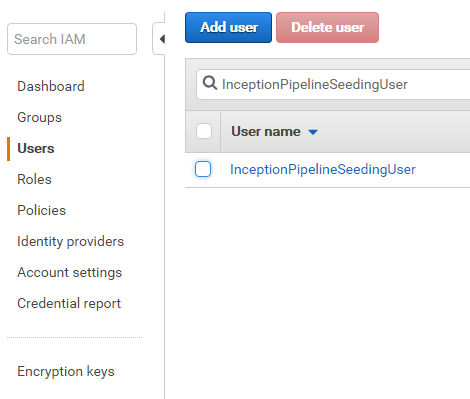Select Users in the sidebar

(x=36, y=148)
